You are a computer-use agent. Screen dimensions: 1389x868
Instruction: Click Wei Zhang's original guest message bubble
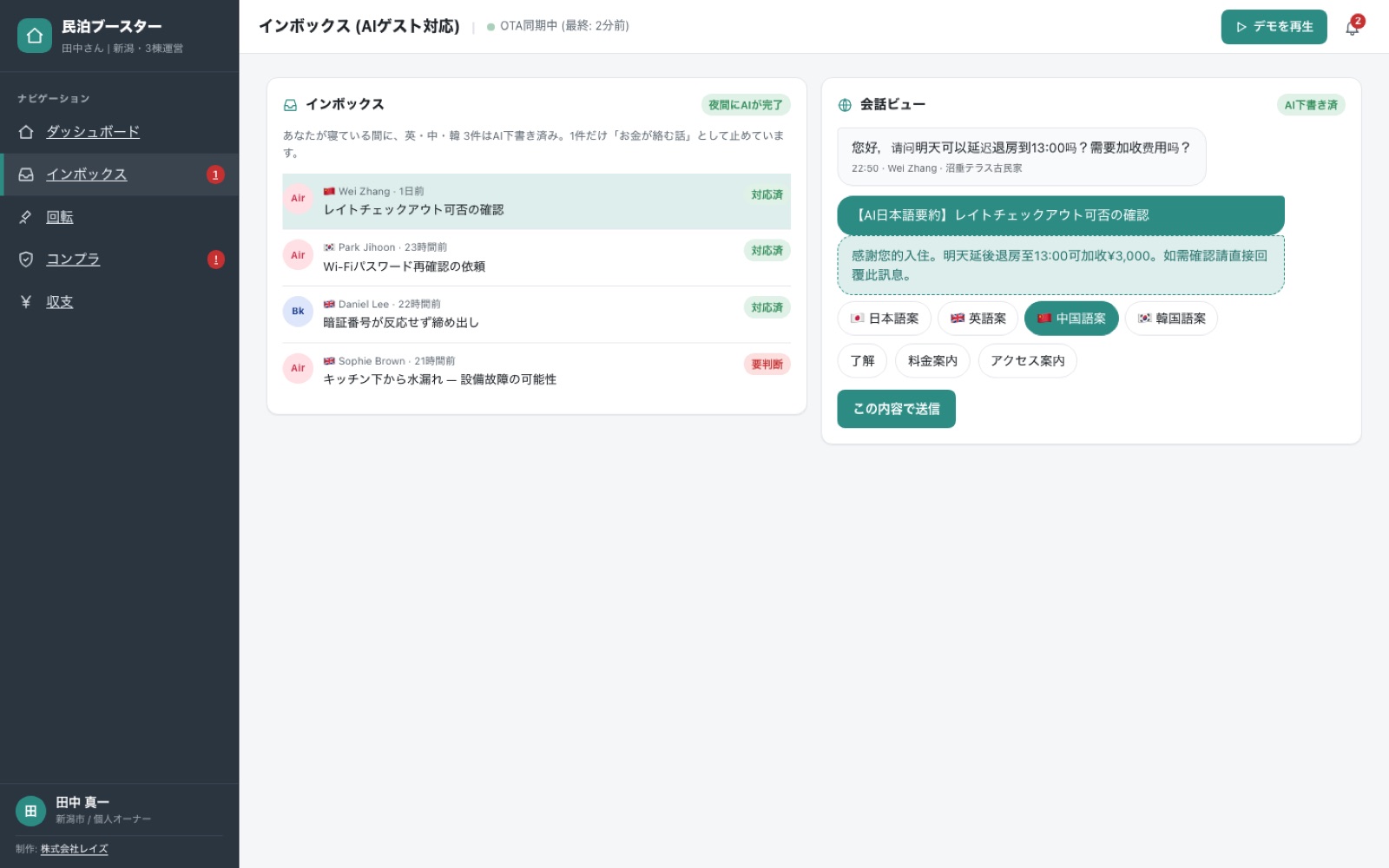pyautogui.click(x=1022, y=157)
